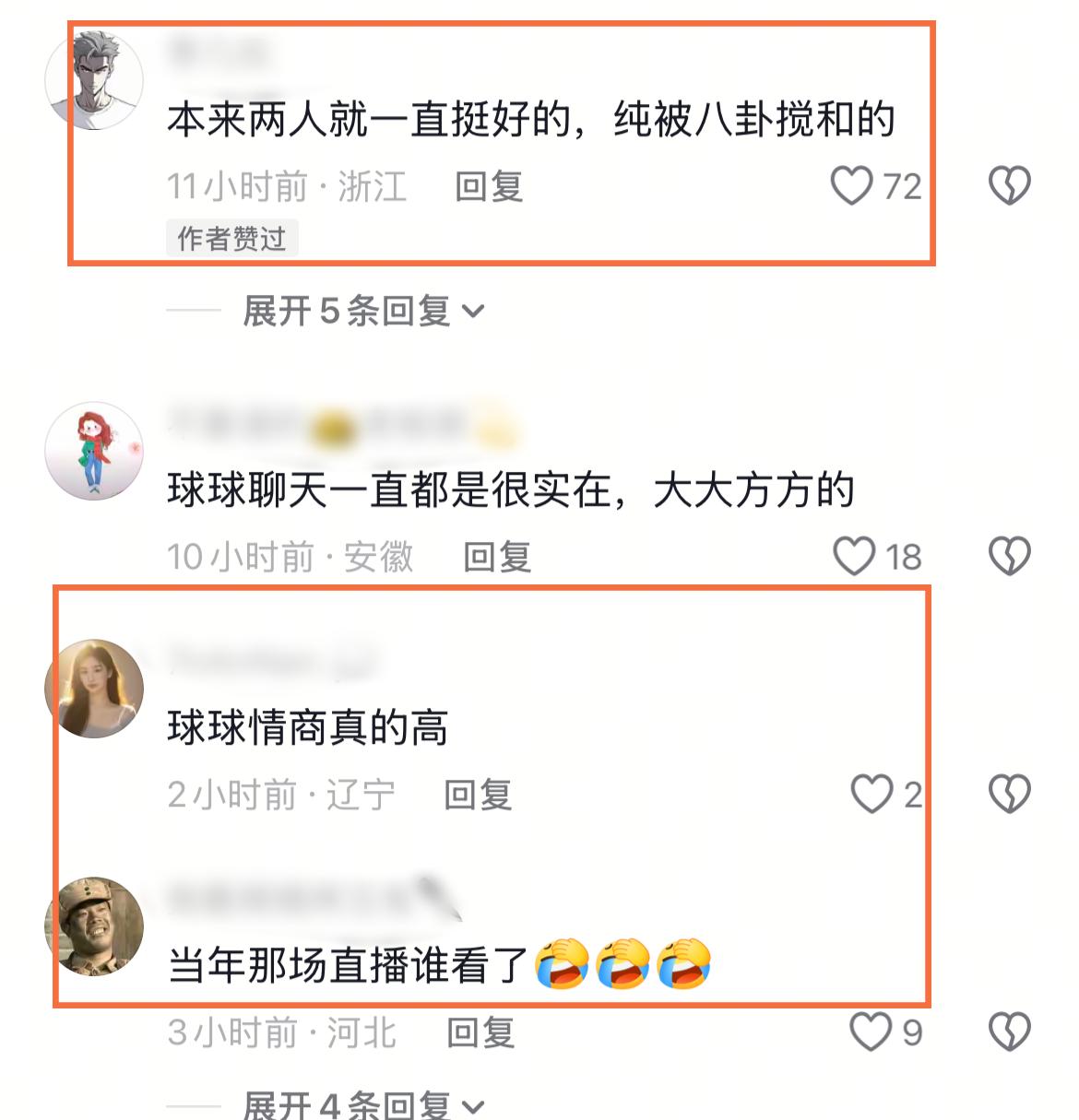
Task: Like the comment with 72 likes
Action: click(851, 185)
